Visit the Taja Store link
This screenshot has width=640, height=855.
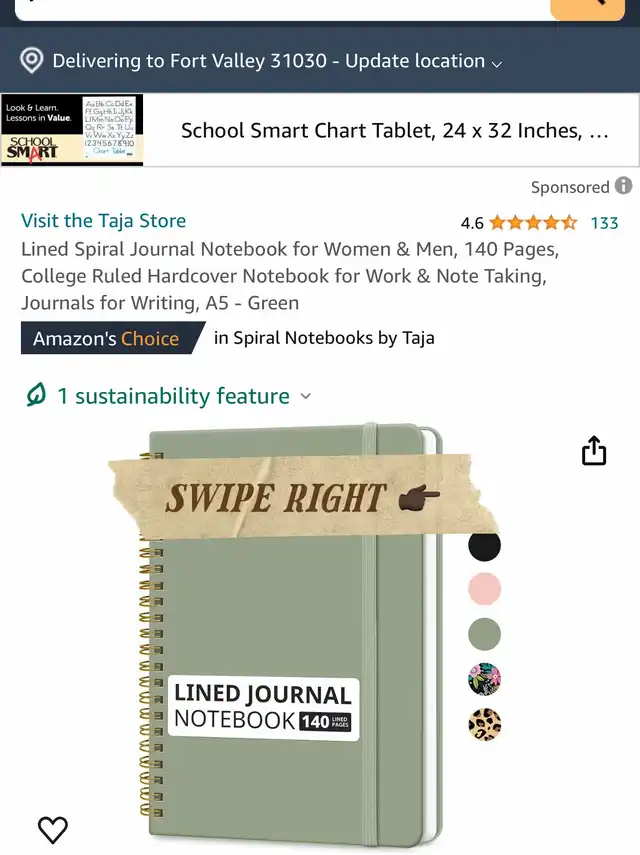click(x=104, y=220)
